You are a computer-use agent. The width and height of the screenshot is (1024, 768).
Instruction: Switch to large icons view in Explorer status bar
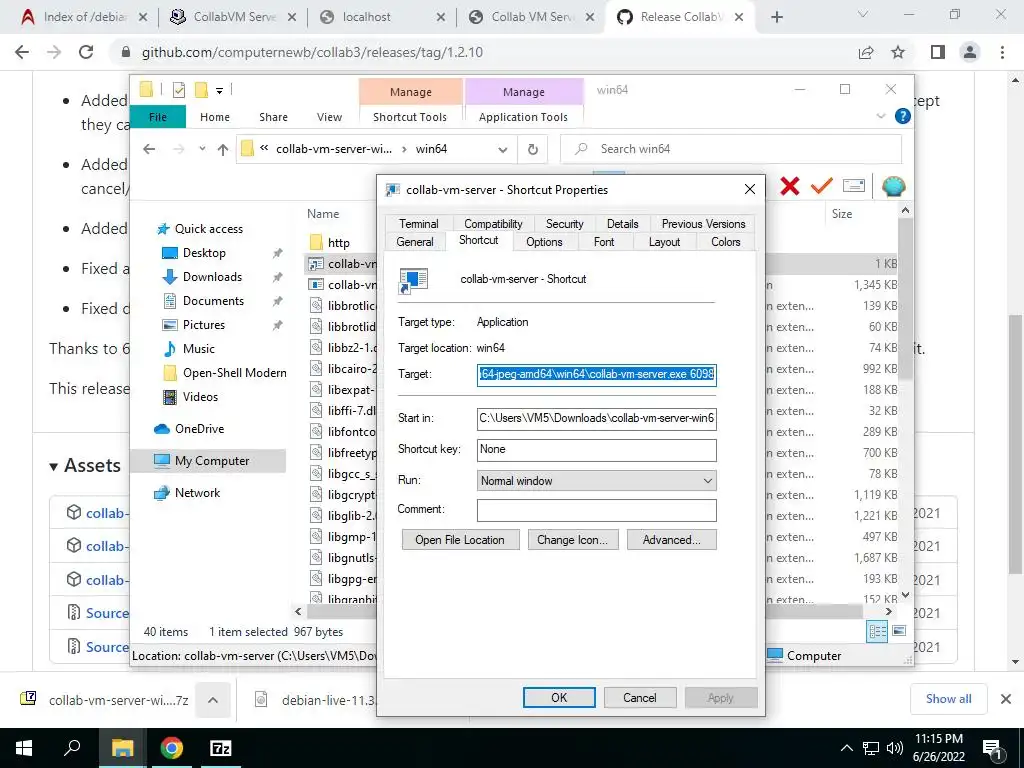[899, 631]
